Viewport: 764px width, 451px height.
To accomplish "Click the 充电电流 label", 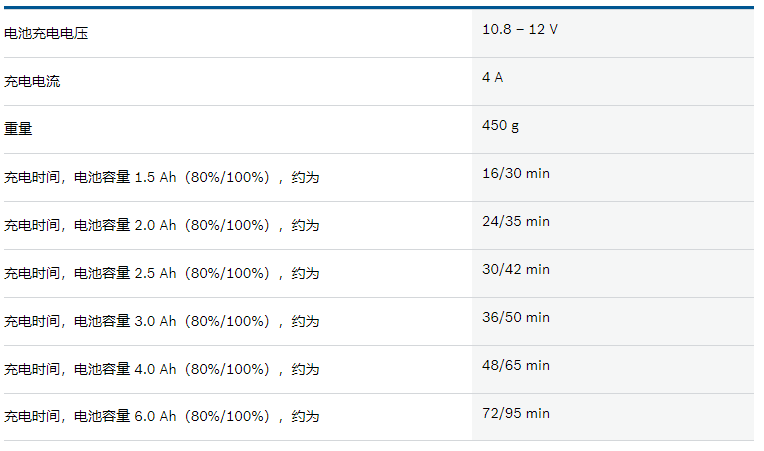I will click(x=32, y=81).
